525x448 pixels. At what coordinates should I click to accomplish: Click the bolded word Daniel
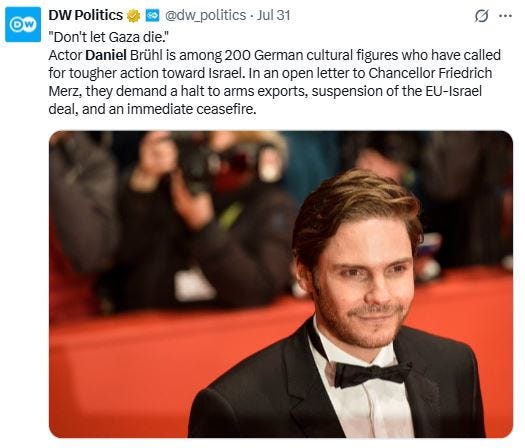click(106, 55)
